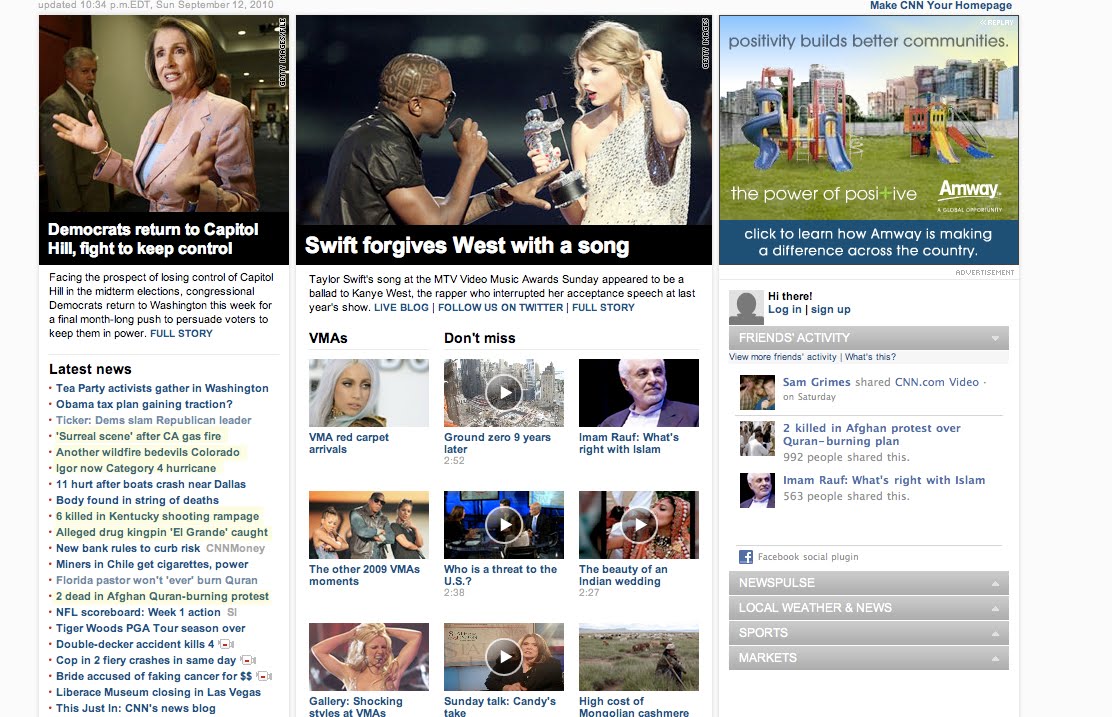This screenshot has height=717, width=1112.
Task: Play the beauty of an Indian wedding video
Action: click(x=639, y=525)
